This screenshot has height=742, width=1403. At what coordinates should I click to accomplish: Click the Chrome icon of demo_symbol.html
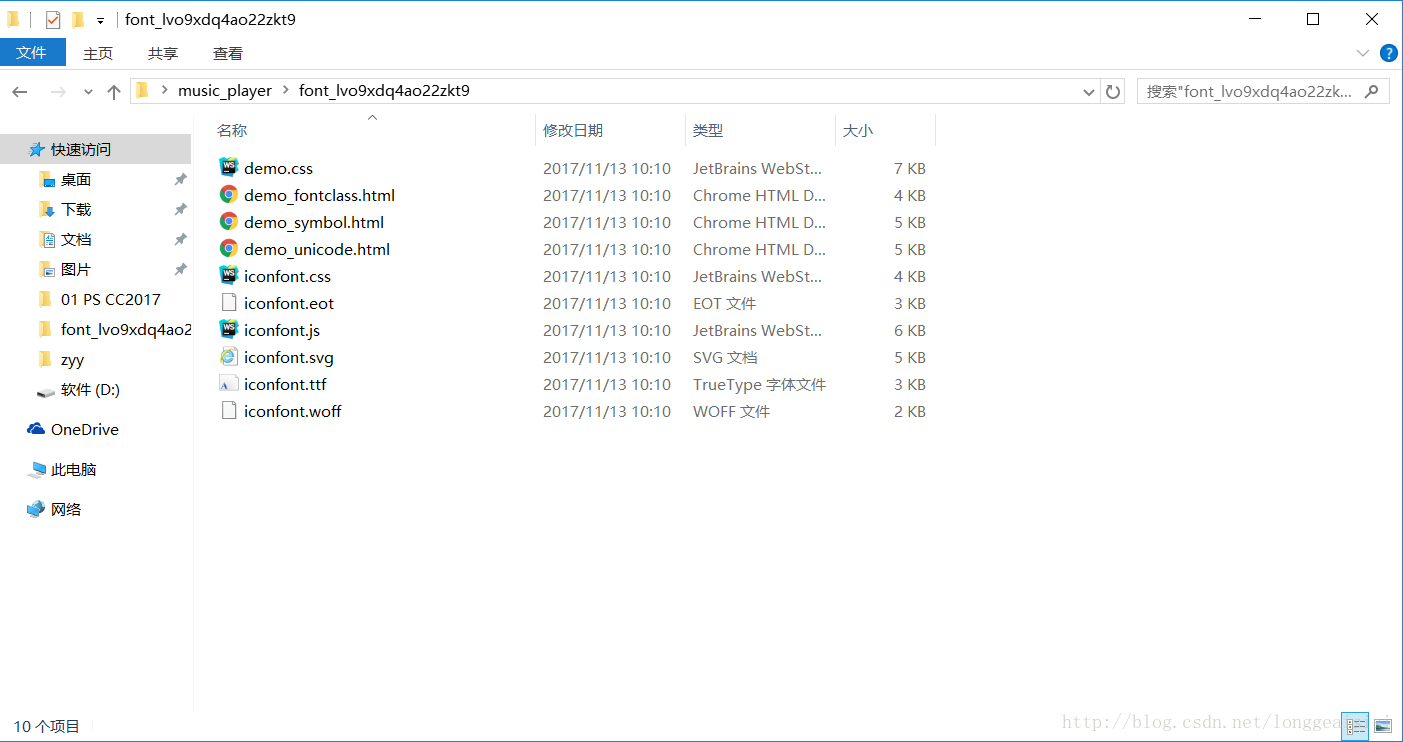click(229, 221)
